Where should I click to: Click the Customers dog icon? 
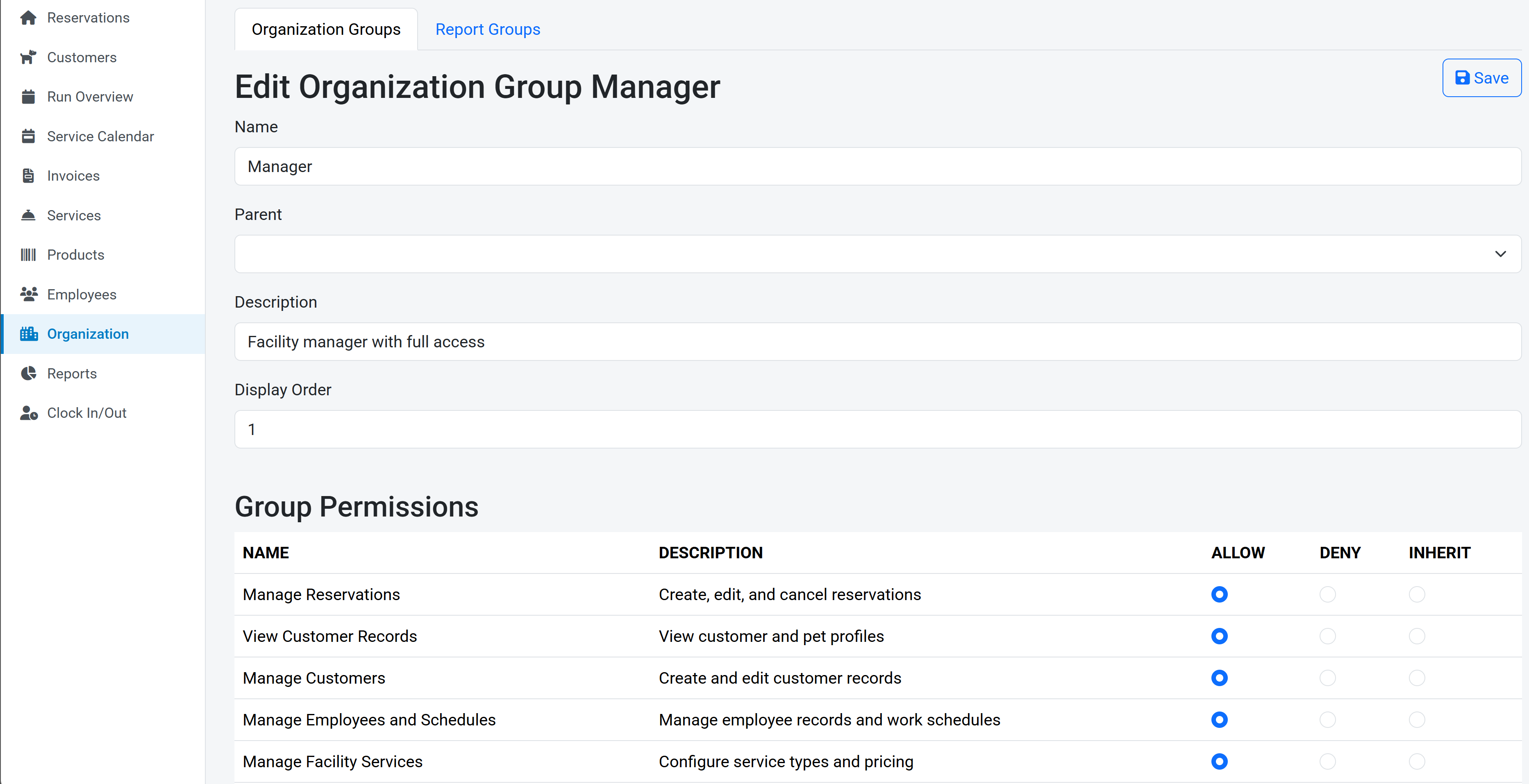pos(28,58)
